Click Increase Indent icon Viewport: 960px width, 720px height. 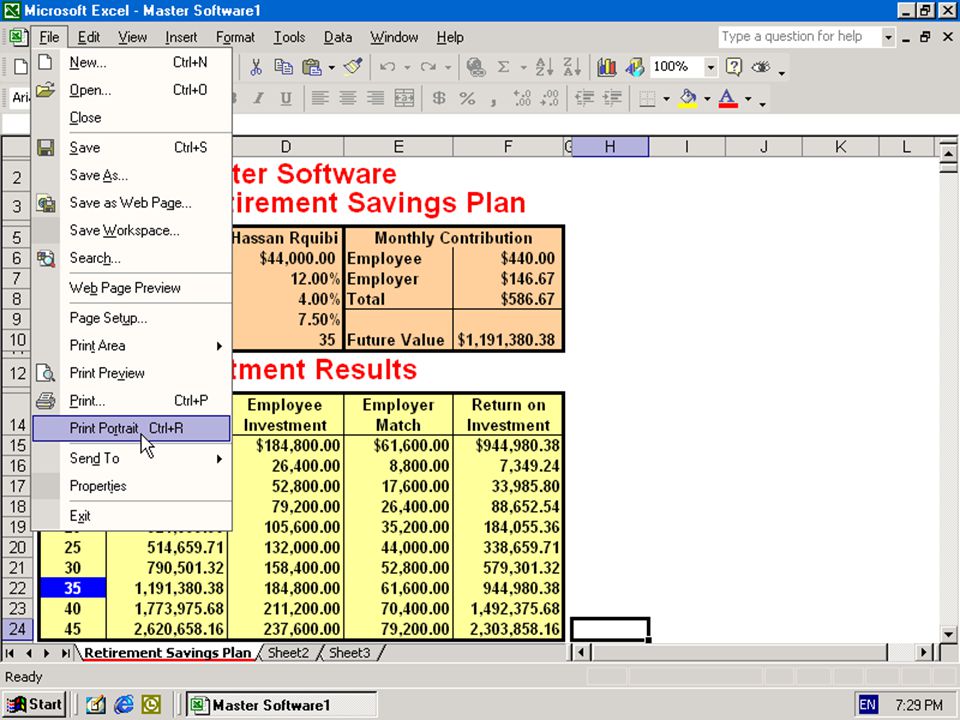(612, 98)
